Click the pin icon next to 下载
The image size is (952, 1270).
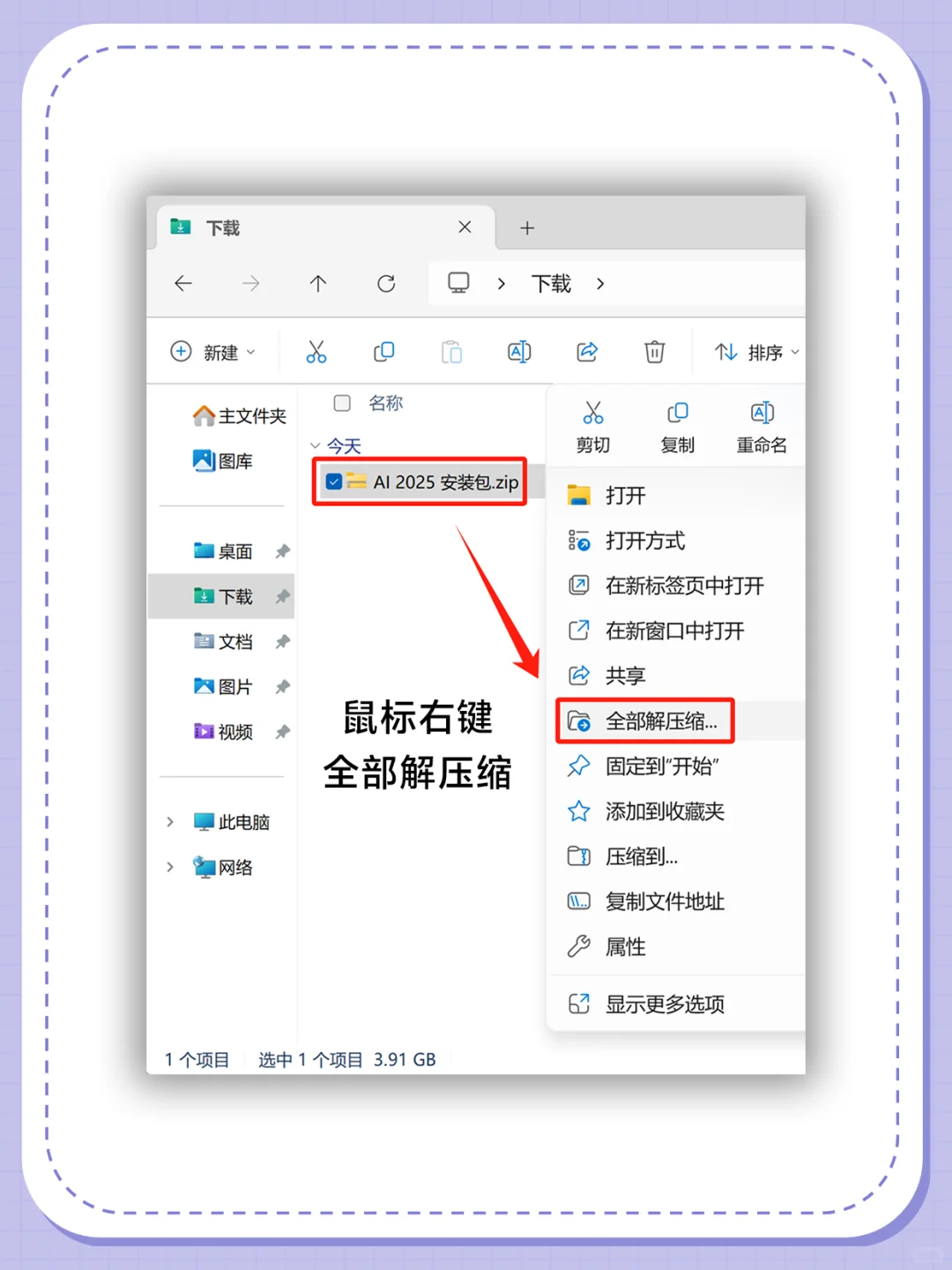pyautogui.click(x=282, y=596)
